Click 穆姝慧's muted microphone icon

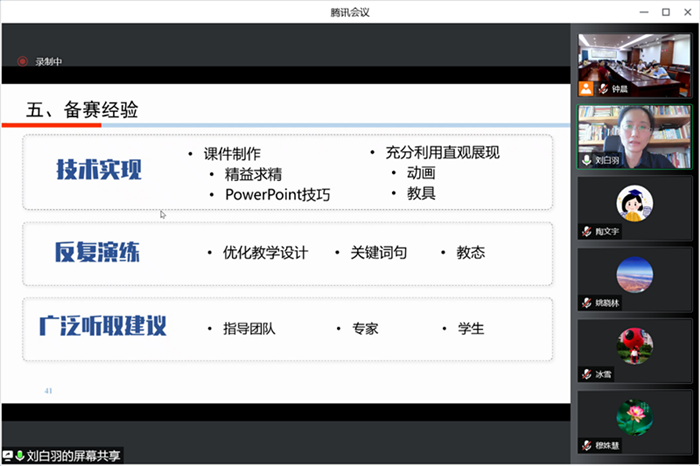588,444
